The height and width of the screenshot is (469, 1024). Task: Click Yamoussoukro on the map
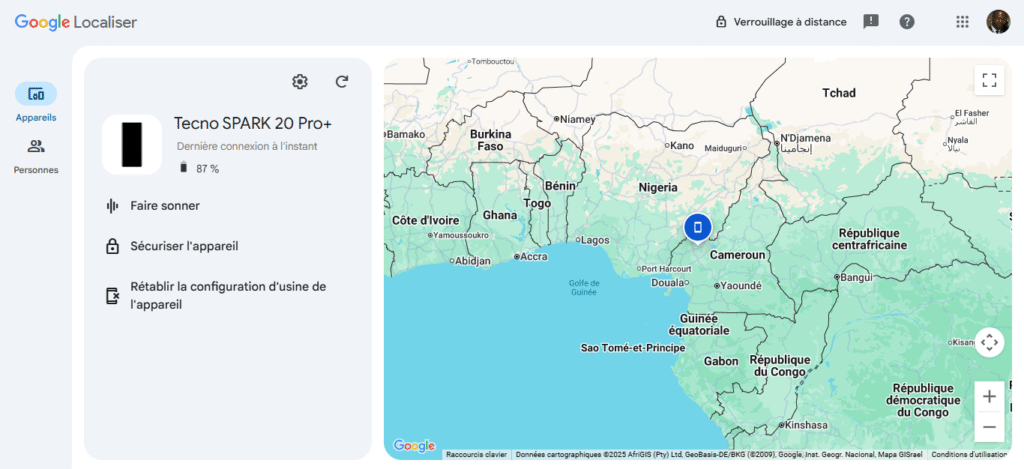462,234
